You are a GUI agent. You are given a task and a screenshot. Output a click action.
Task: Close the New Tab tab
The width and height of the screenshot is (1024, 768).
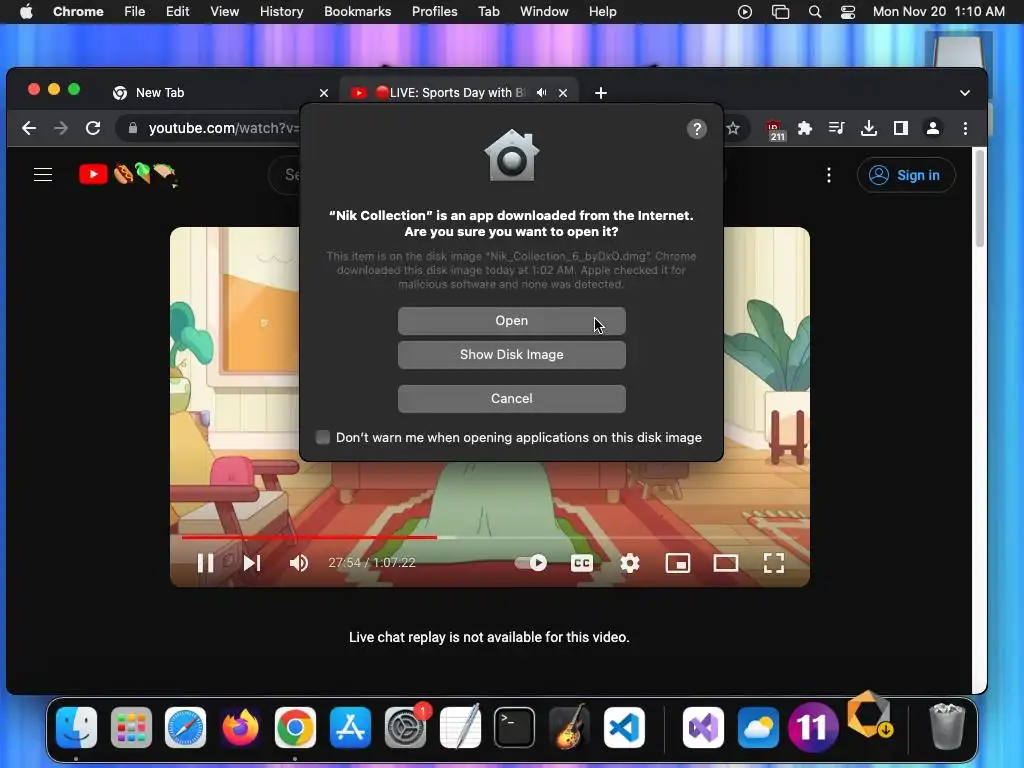pyautogui.click(x=324, y=93)
